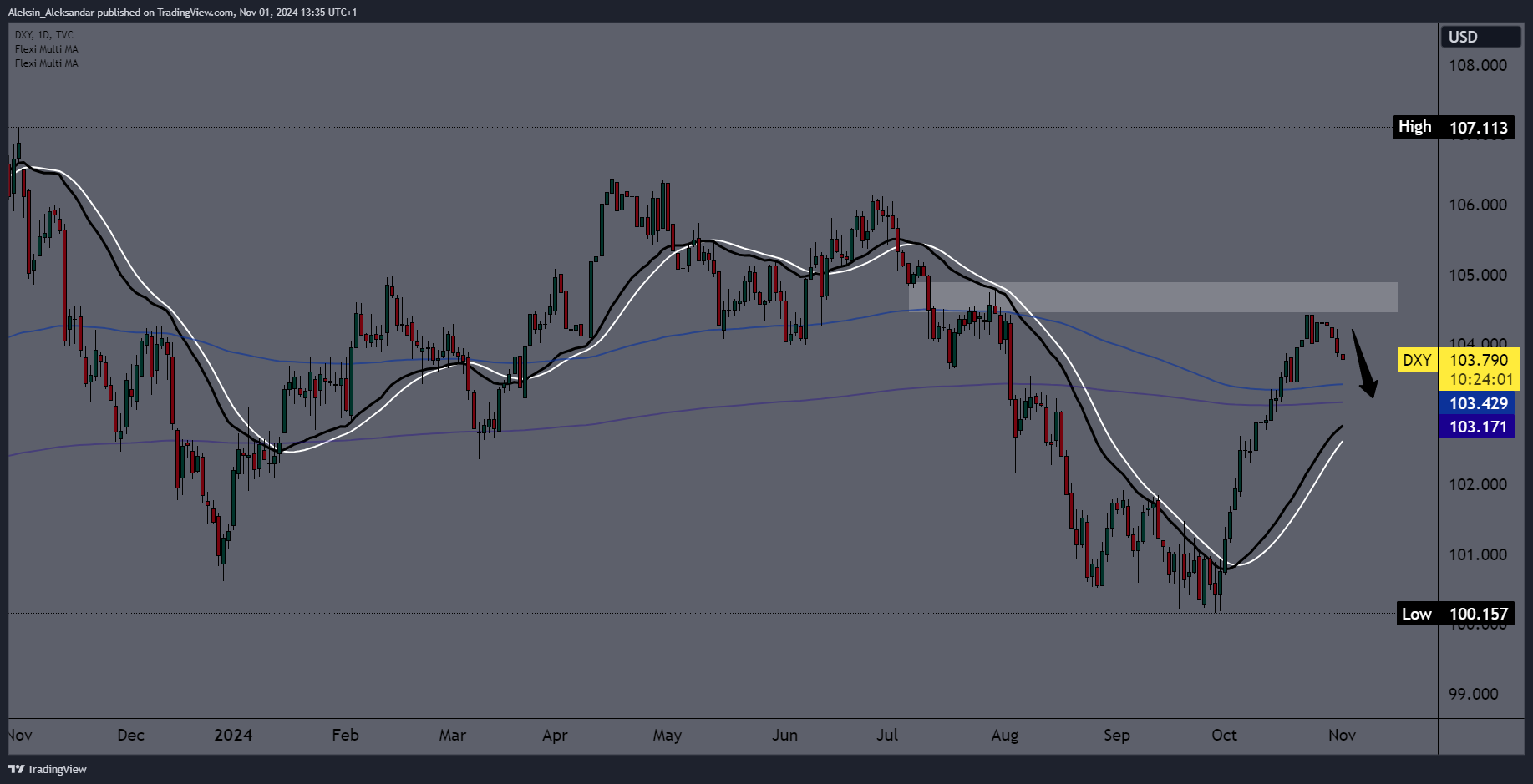Click the 105.000 price axis label

pyautogui.click(x=1477, y=275)
